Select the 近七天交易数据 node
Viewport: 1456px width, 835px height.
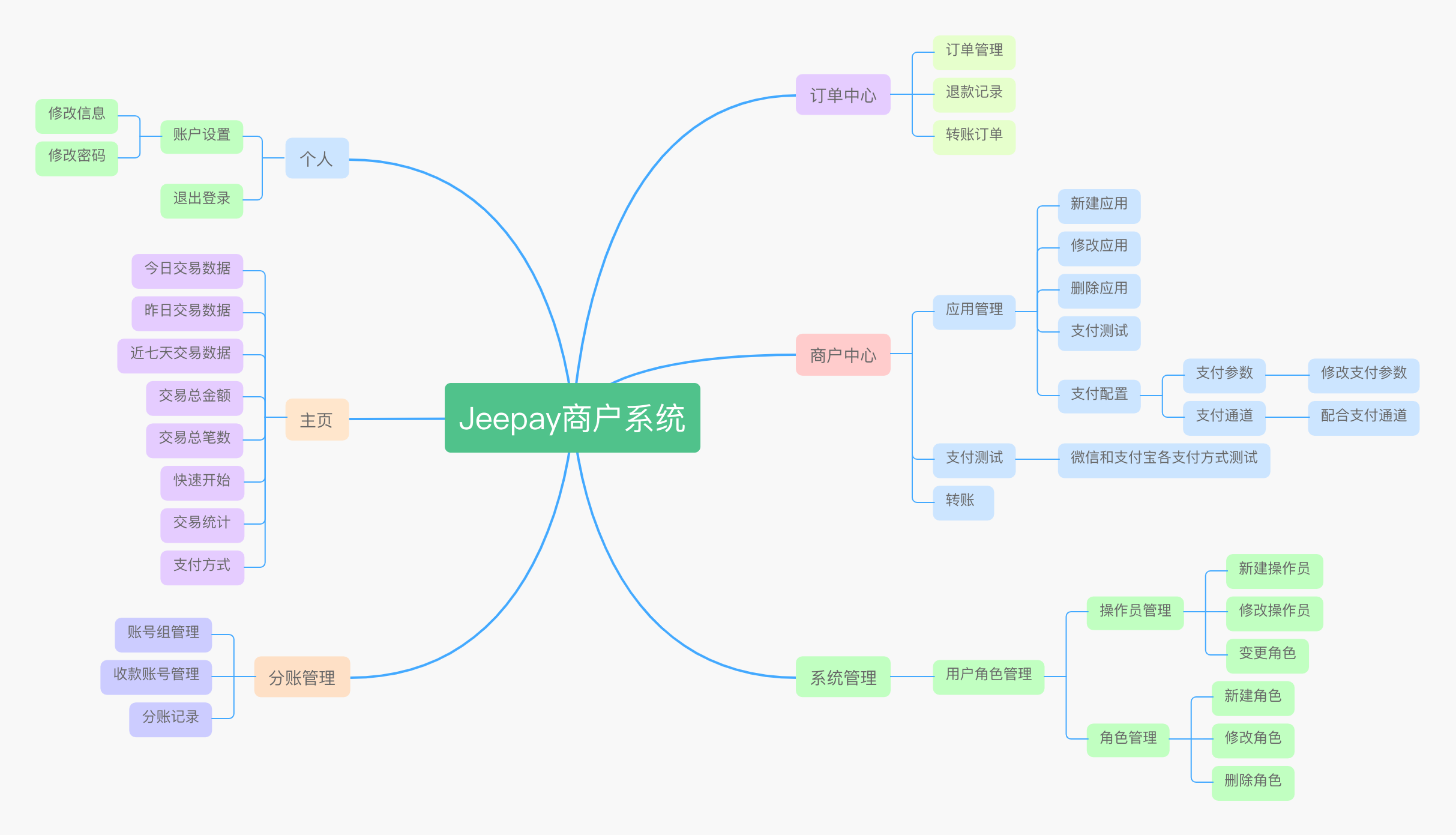pyautogui.click(x=180, y=354)
